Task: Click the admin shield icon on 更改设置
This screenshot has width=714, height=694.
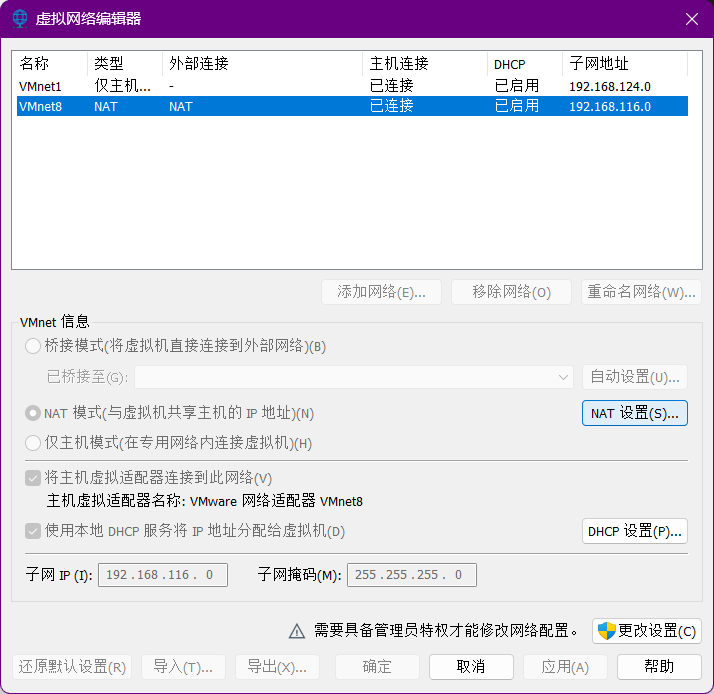Action: [607, 631]
